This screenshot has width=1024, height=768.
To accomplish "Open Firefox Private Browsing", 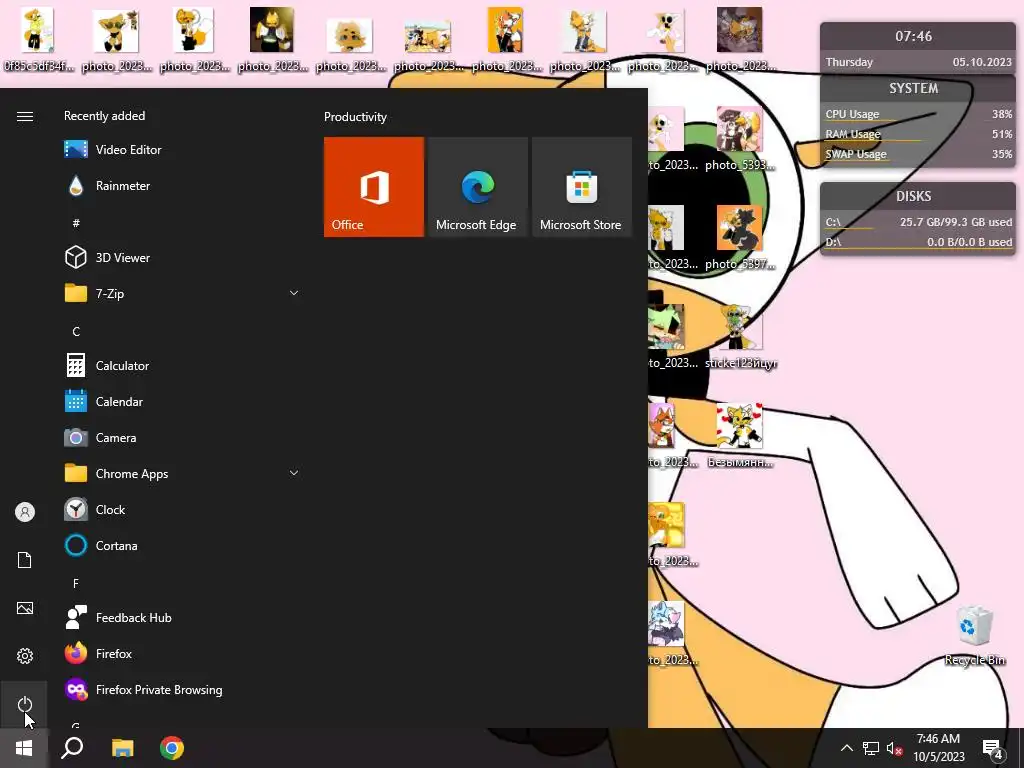I will 183,690.
